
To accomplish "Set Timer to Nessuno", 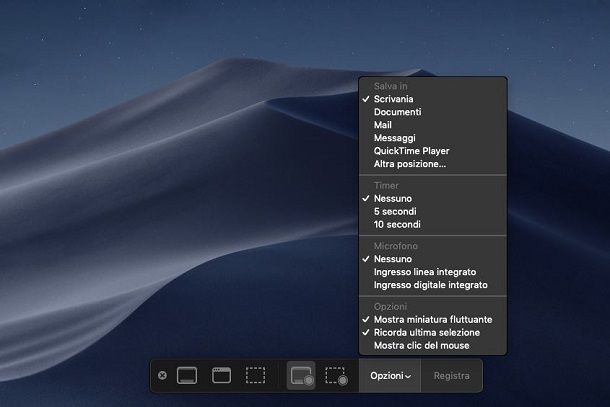I will point(433,198).
